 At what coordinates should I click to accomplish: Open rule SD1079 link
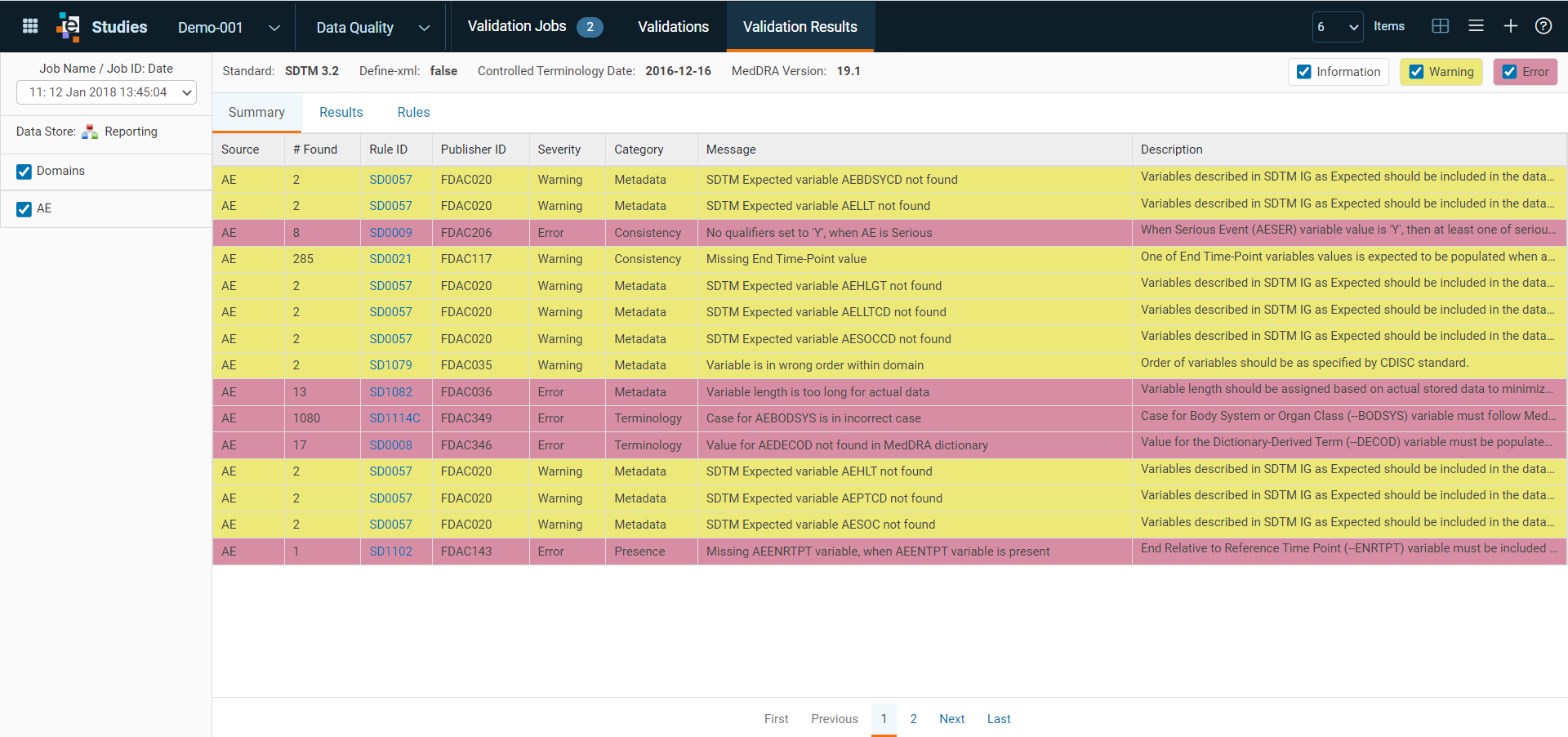390,365
